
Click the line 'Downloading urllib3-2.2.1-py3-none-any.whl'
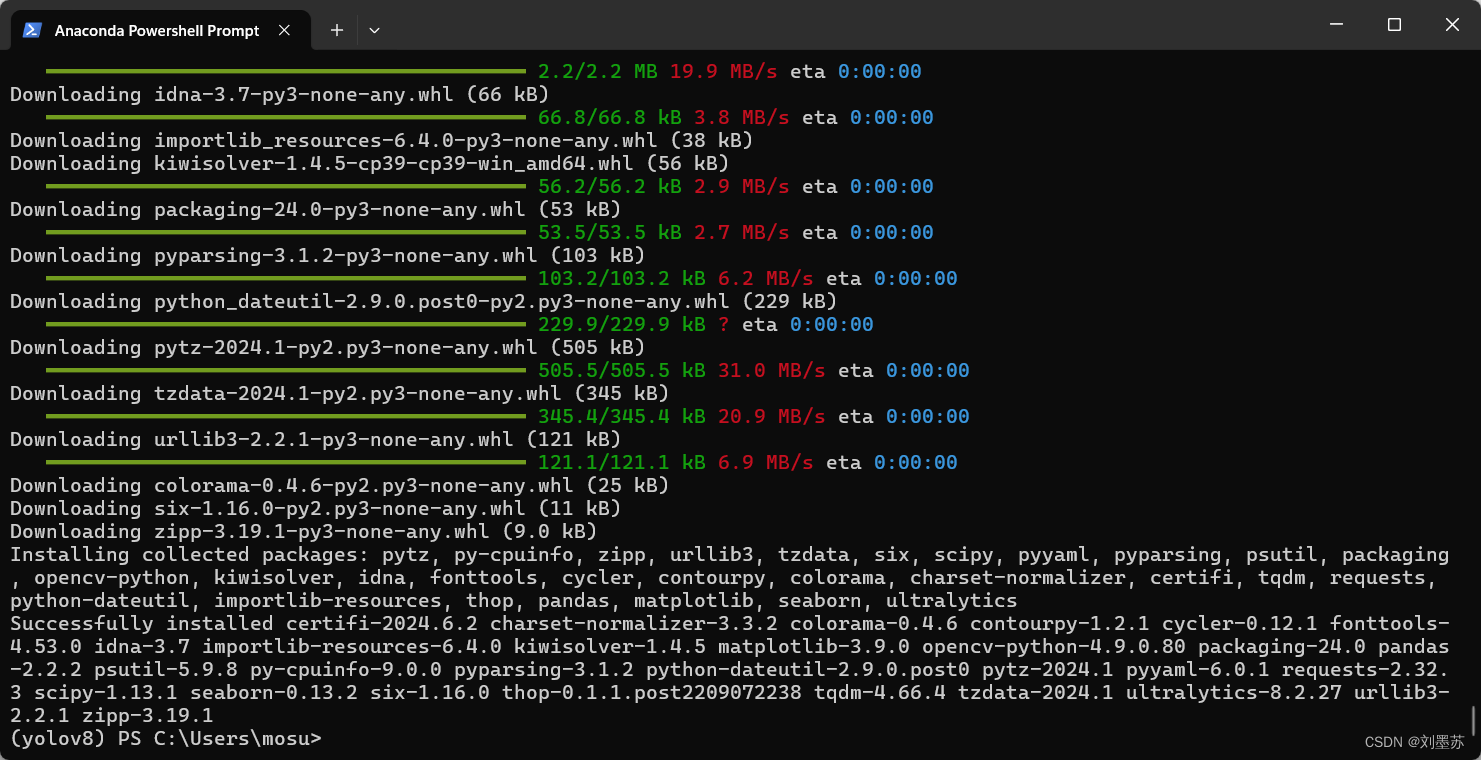[x=316, y=440]
